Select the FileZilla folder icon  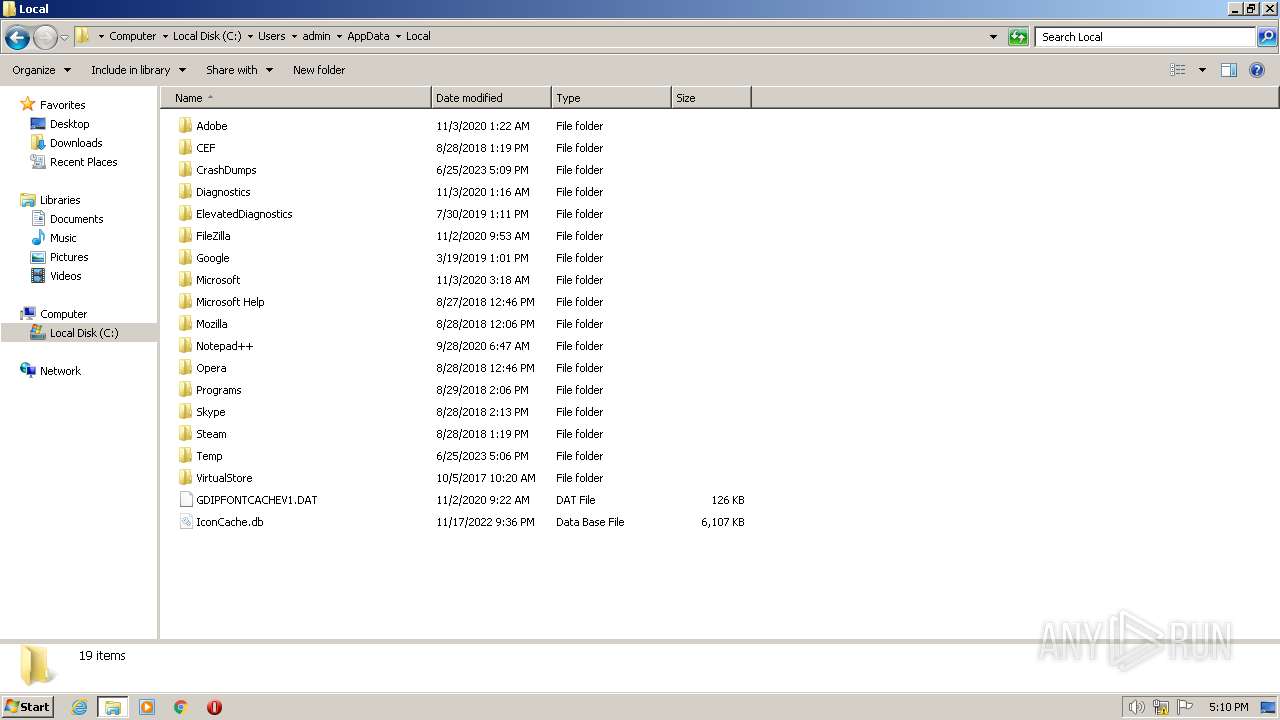[x=185, y=236]
